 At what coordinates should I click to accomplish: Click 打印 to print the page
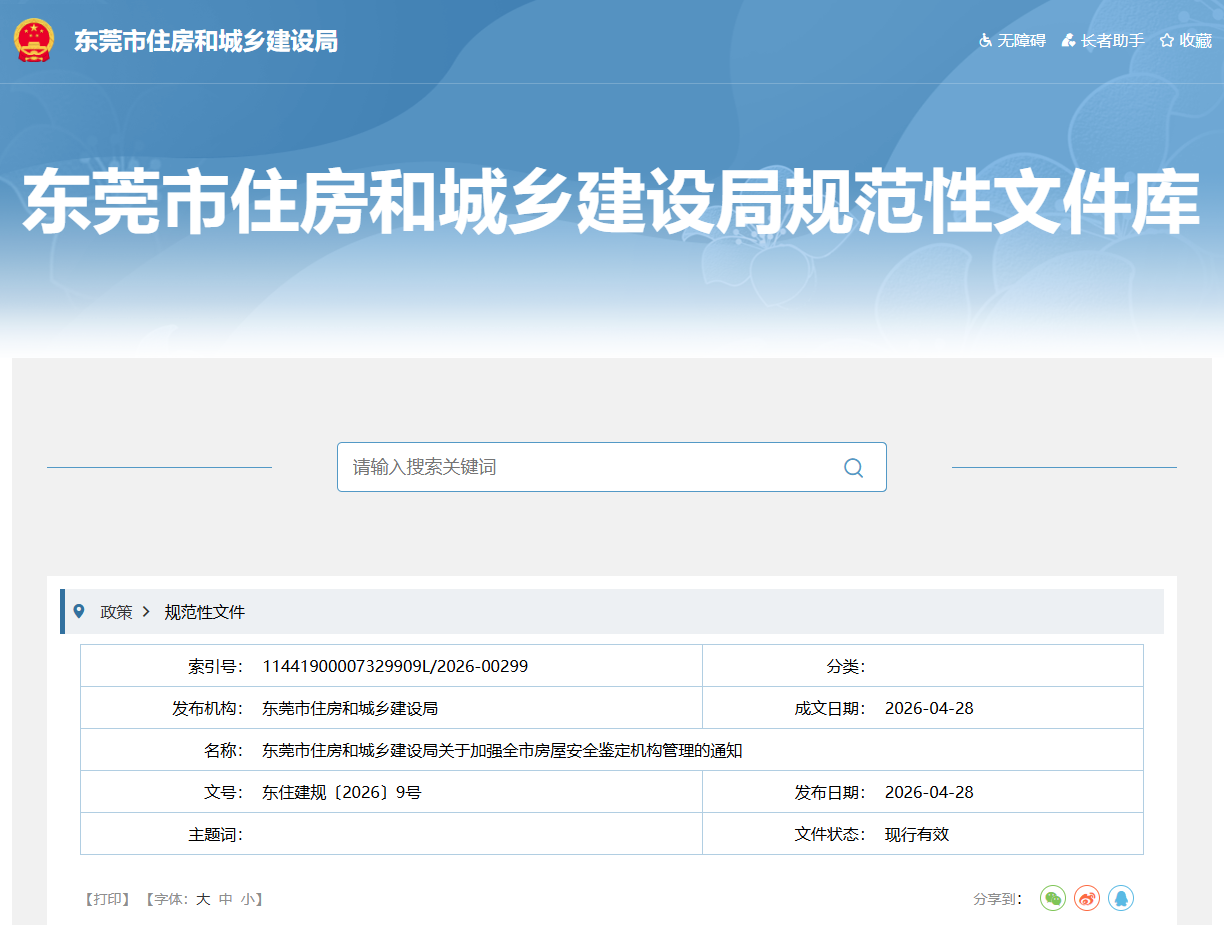[x=107, y=899]
